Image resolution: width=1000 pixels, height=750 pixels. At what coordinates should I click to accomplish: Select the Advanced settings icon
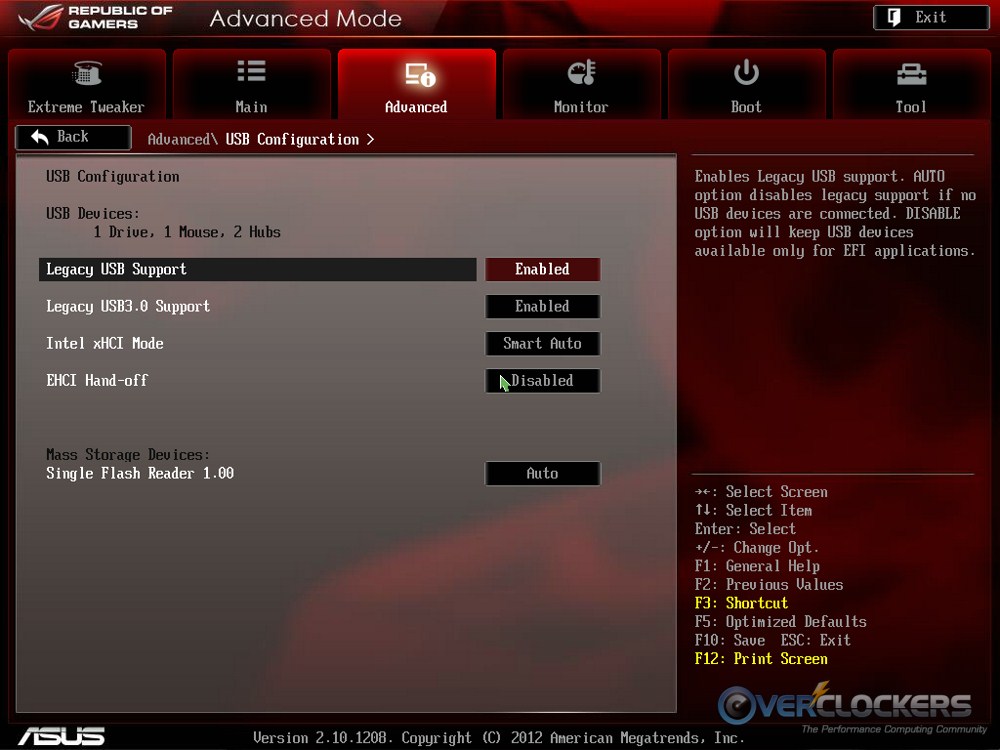click(x=417, y=74)
